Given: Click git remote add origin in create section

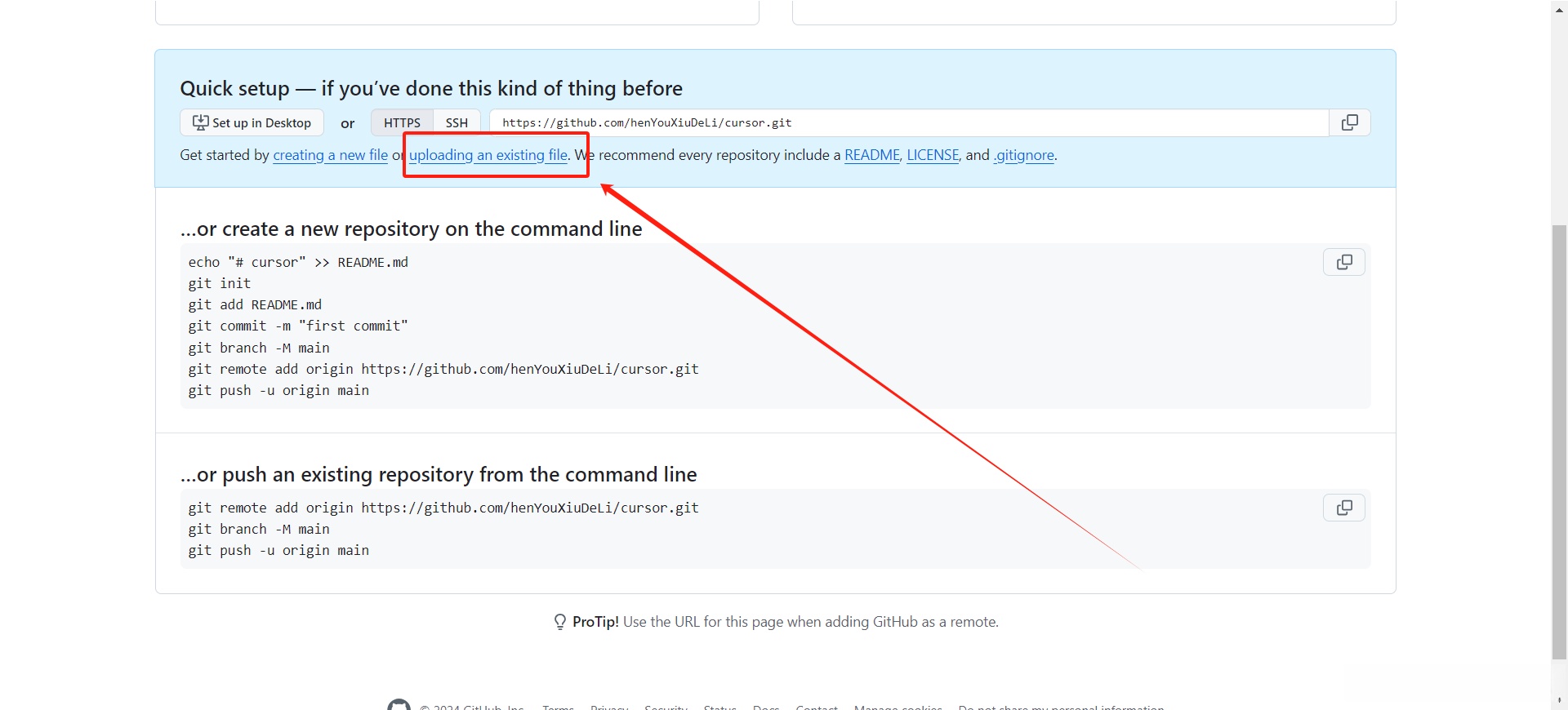Looking at the screenshot, I should coord(443,369).
